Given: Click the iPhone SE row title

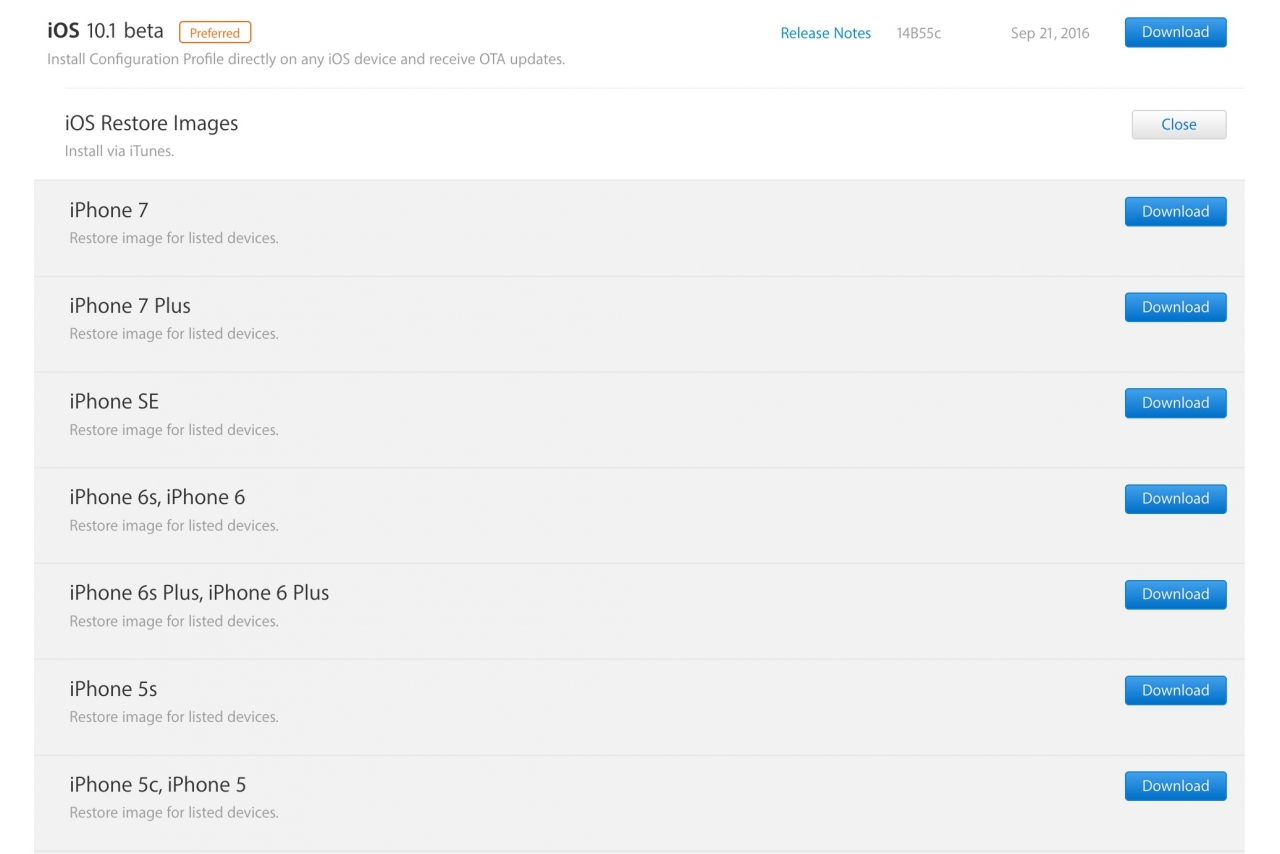Looking at the screenshot, I should coord(114,401).
